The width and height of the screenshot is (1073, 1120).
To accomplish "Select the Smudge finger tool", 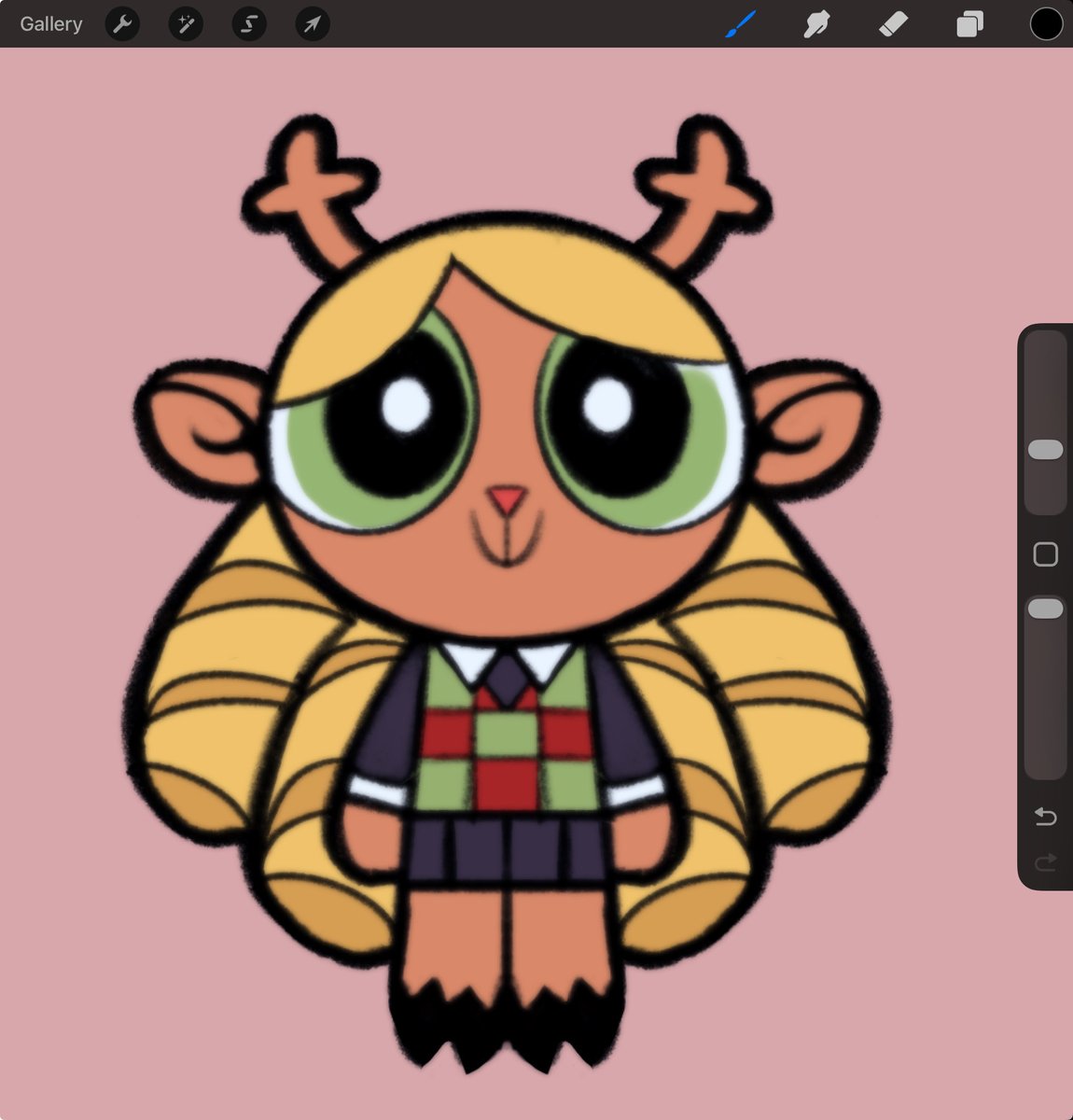I will click(816, 24).
